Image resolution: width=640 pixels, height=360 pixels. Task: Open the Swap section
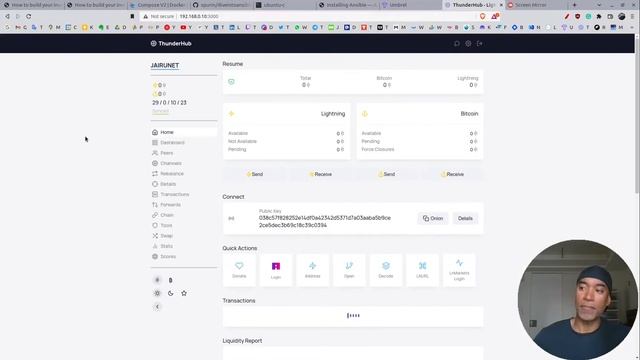(x=184, y=236)
